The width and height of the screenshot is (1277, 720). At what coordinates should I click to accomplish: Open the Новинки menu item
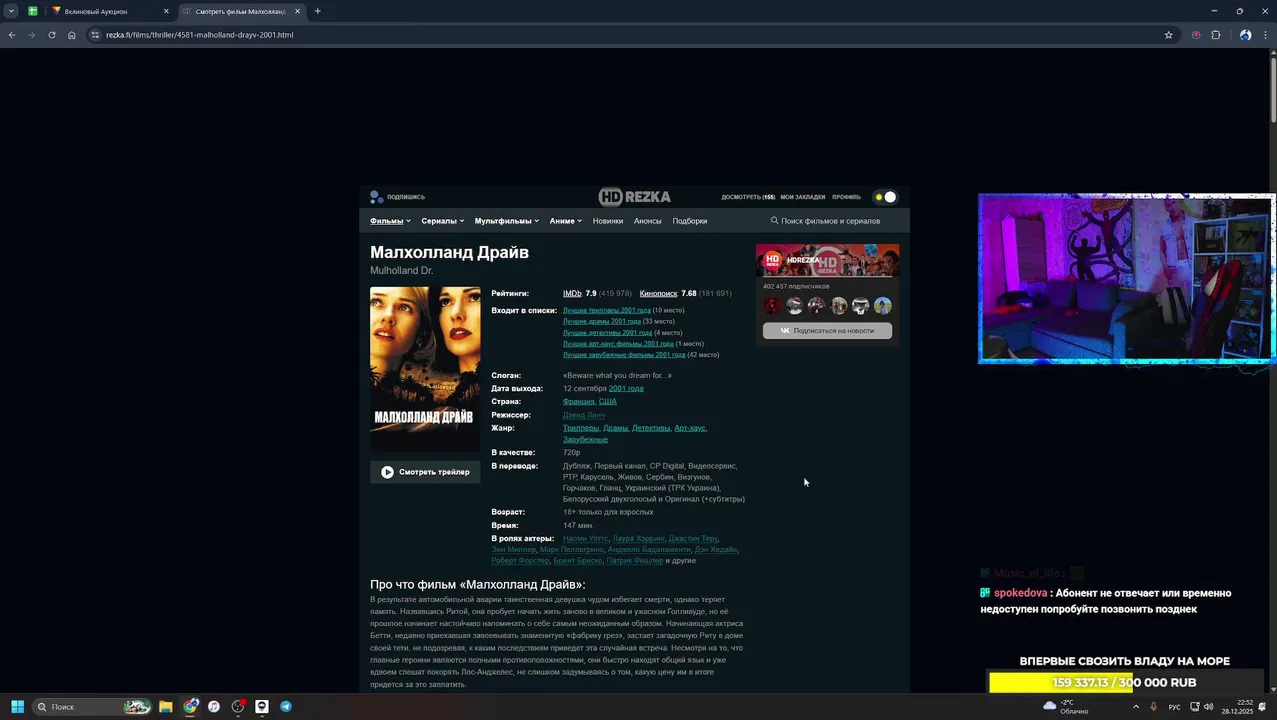[608, 221]
